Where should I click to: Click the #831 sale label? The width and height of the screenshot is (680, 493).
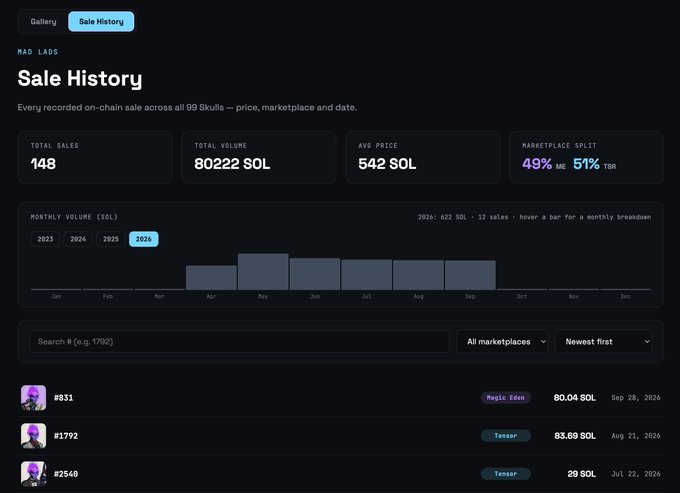tap(63, 398)
